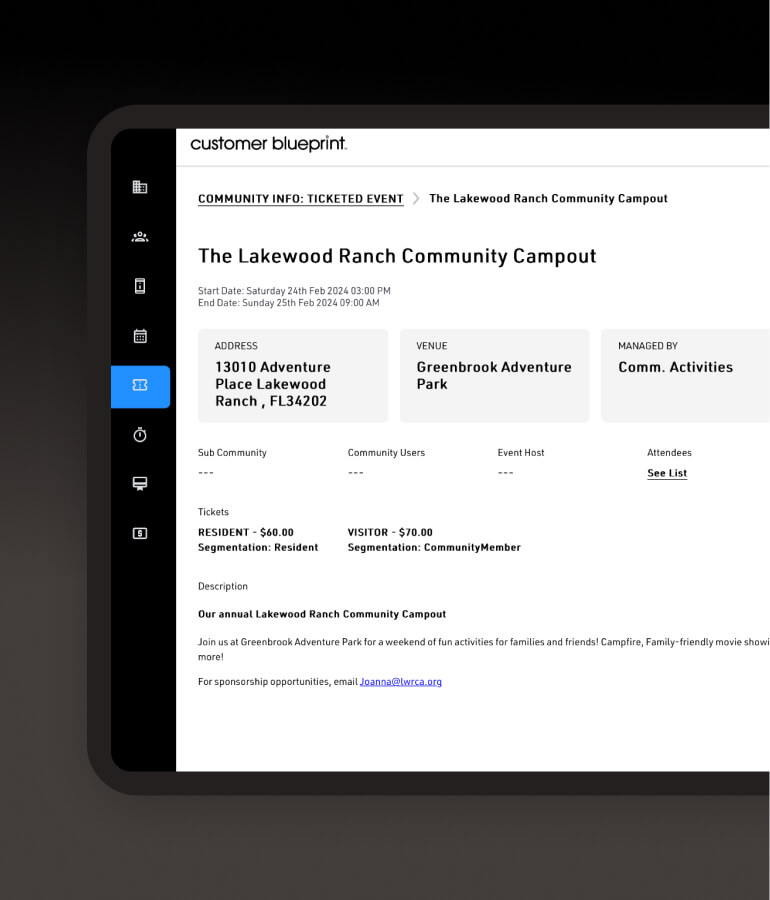The image size is (770, 900).
Task: Select the phone info sidebar icon
Action: (x=140, y=286)
